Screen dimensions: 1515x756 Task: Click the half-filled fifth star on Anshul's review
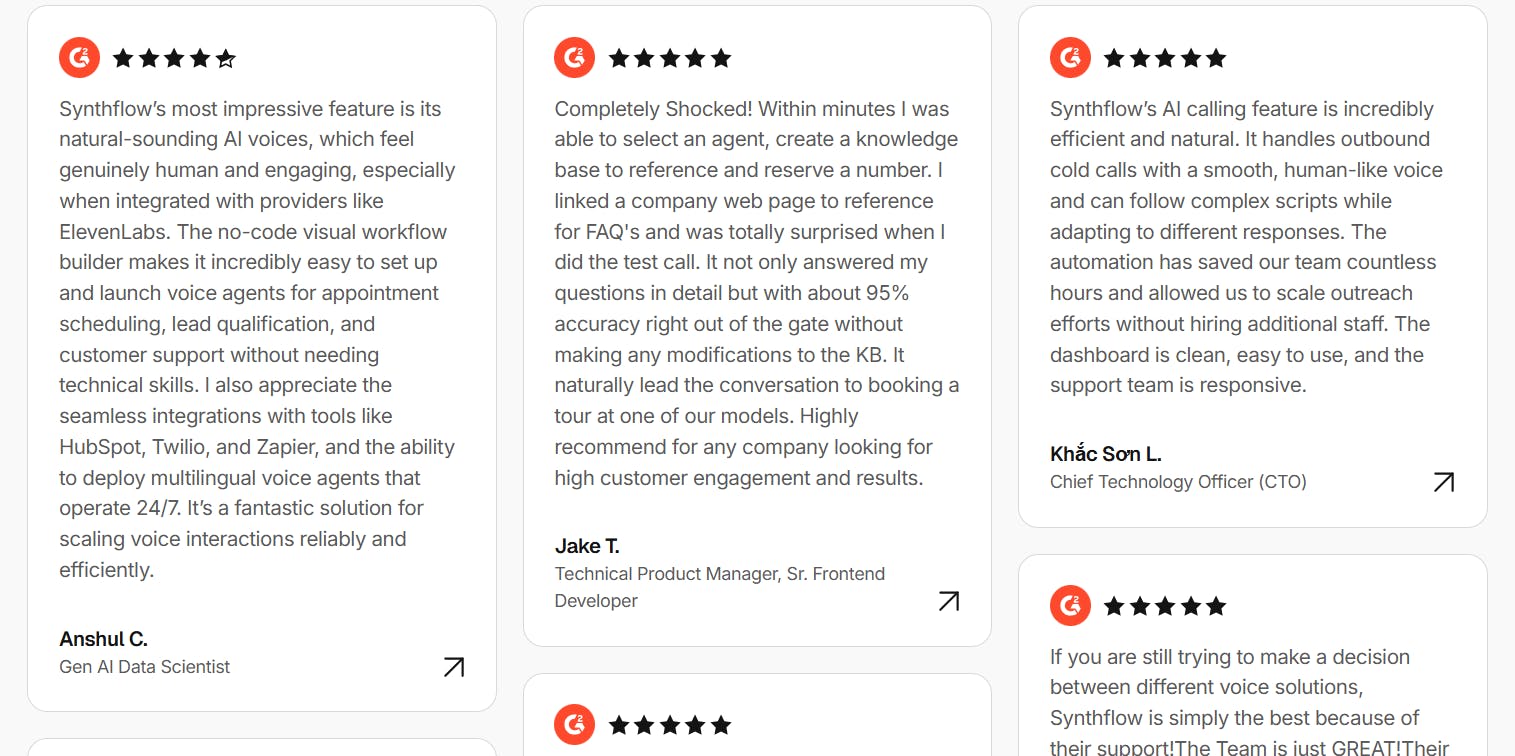(226, 59)
